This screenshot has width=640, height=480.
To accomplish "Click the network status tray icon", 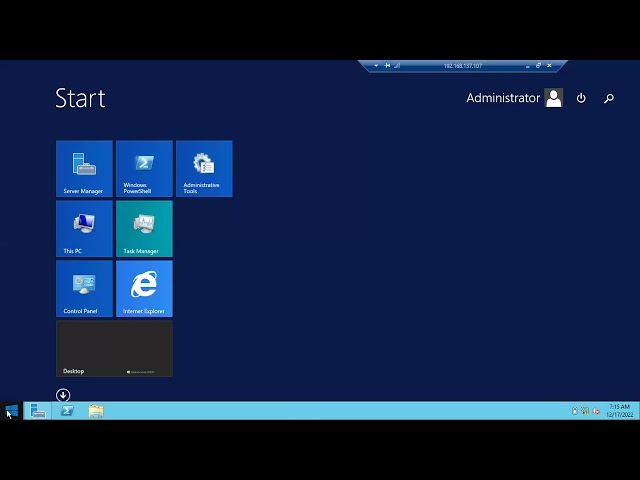I will click(585, 411).
